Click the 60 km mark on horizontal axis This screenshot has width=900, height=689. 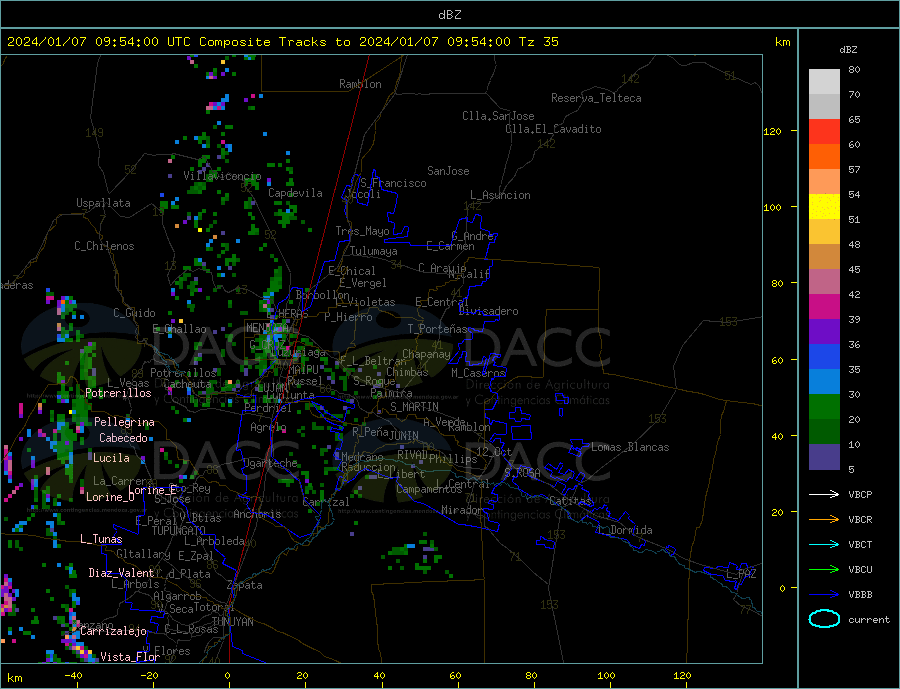[455, 676]
